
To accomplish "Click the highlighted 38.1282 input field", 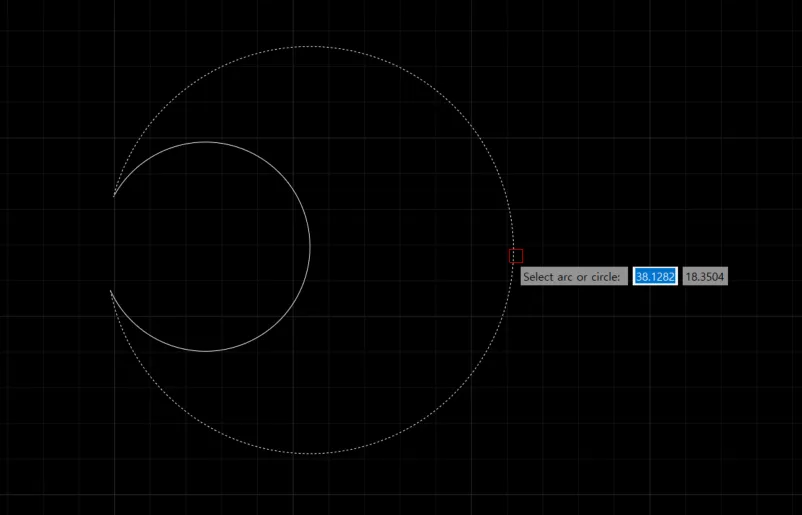I will [655, 276].
